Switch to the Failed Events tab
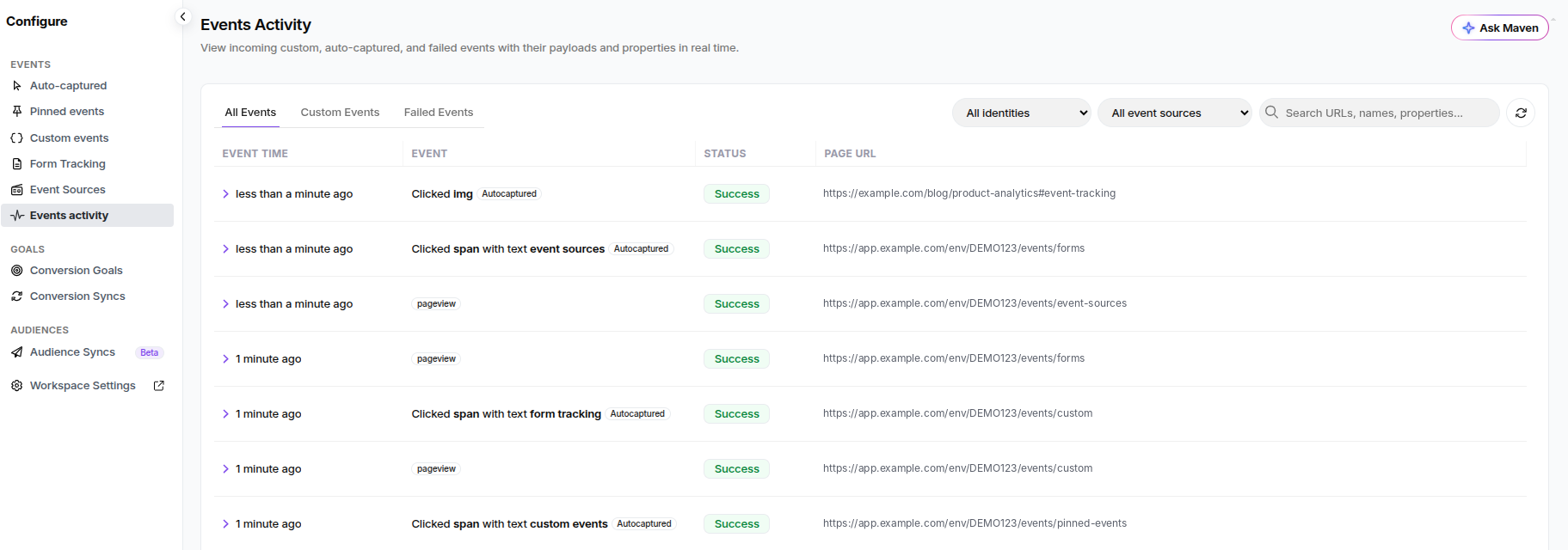The height and width of the screenshot is (550, 1568). click(x=439, y=113)
